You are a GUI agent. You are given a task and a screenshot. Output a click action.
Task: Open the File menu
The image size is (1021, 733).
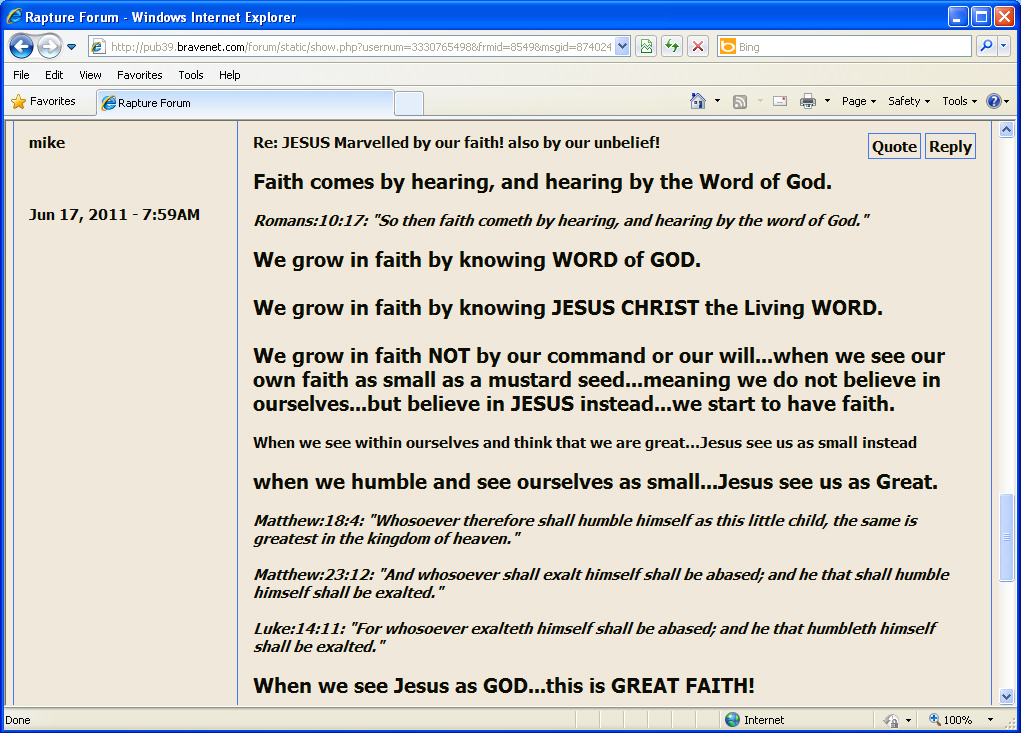click(x=21, y=75)
